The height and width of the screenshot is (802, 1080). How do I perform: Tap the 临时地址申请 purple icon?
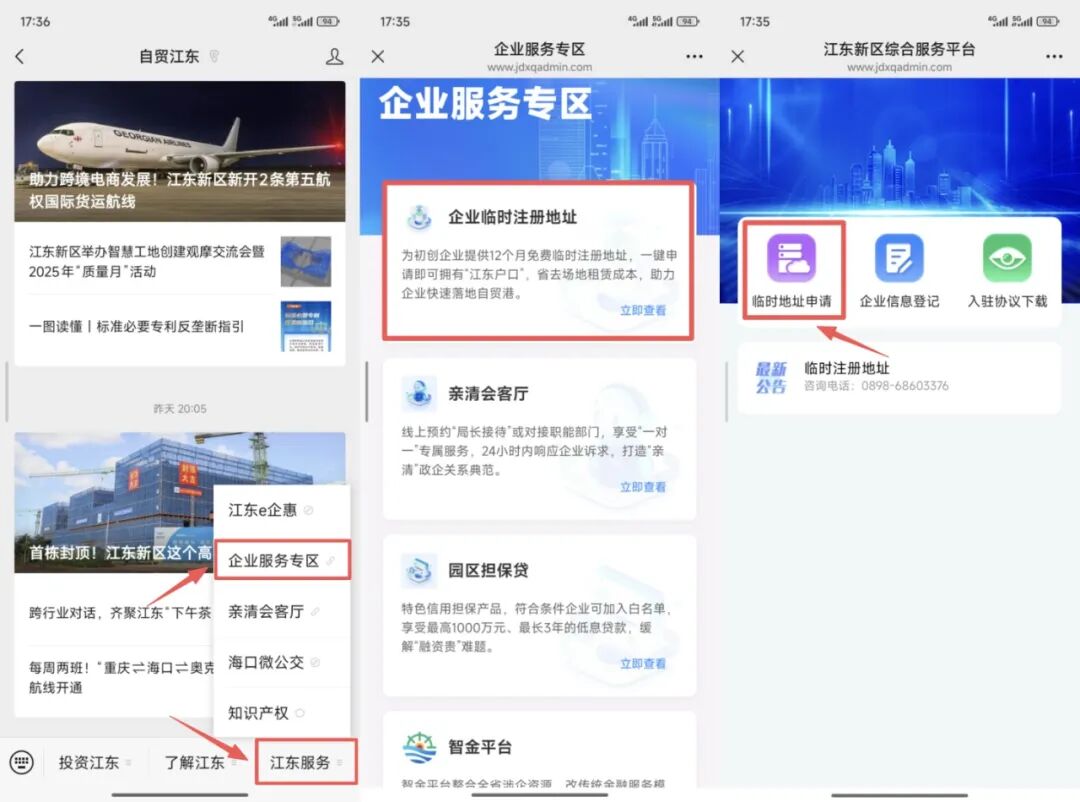click(x=791, y=258)
